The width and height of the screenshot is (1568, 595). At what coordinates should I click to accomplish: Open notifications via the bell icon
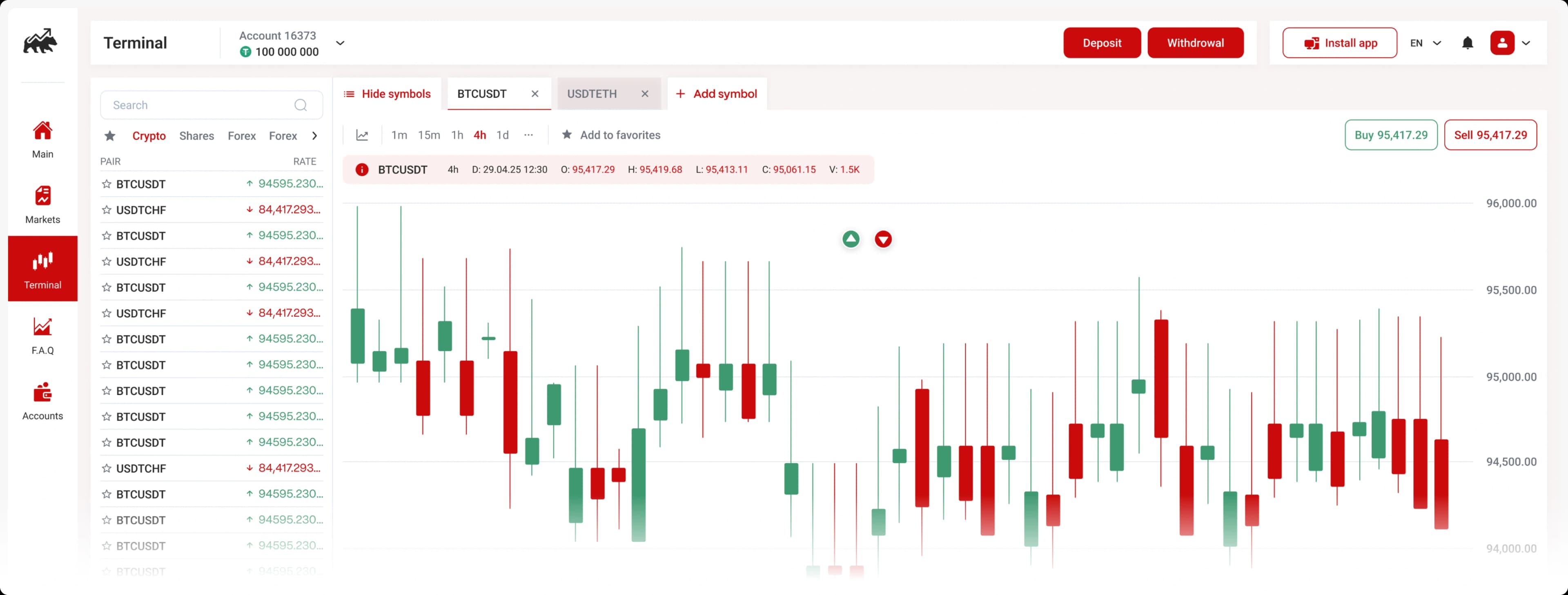[1468, 42]
